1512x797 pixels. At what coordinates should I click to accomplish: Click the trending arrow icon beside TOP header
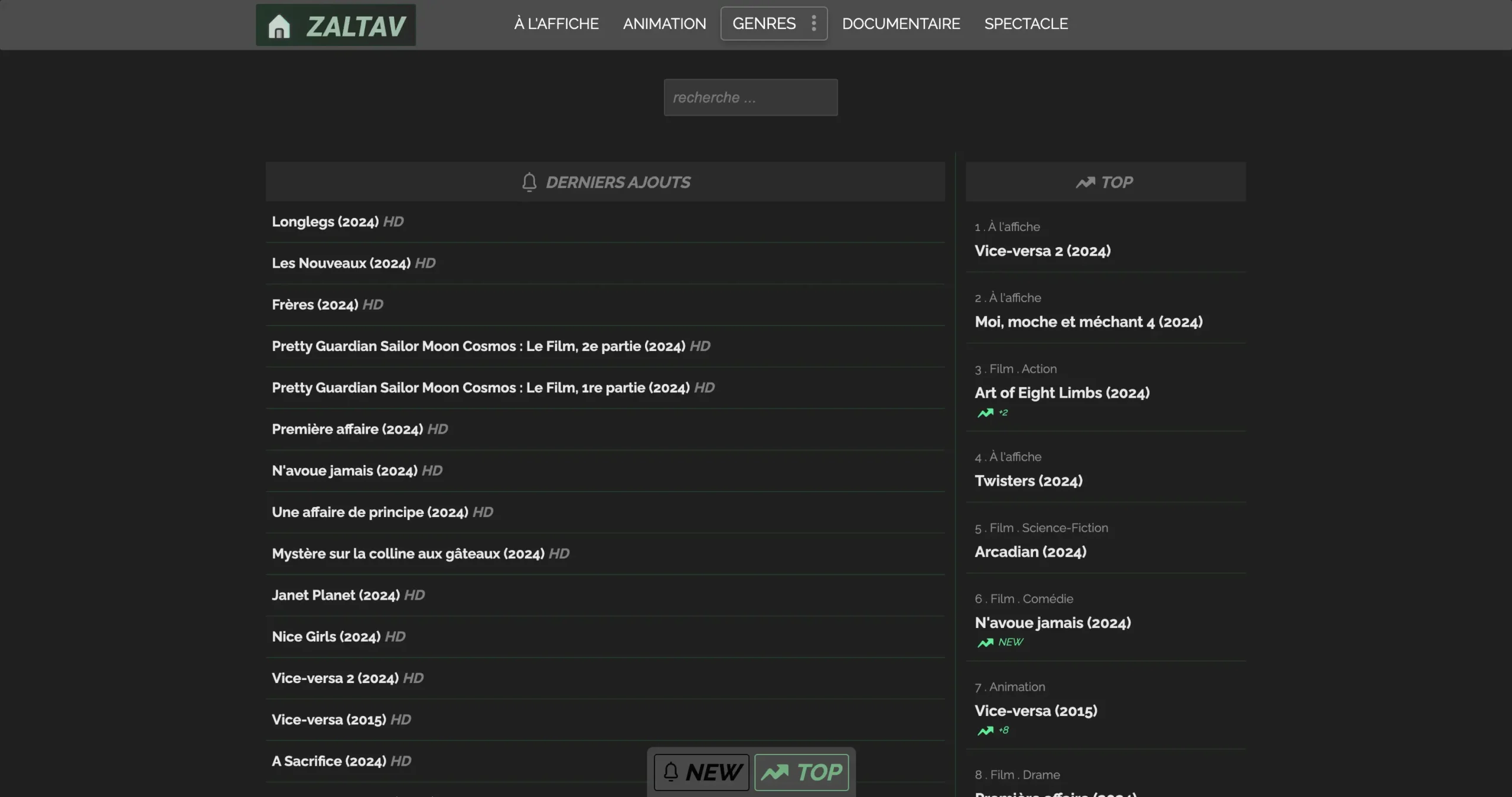pos(1085,183)
